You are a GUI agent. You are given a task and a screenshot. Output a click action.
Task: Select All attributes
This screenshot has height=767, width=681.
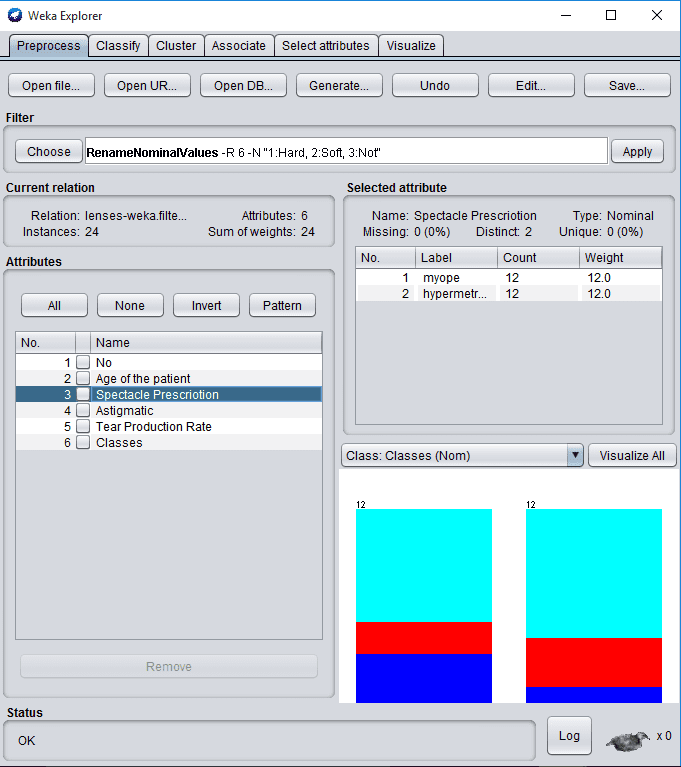(54, 306)
